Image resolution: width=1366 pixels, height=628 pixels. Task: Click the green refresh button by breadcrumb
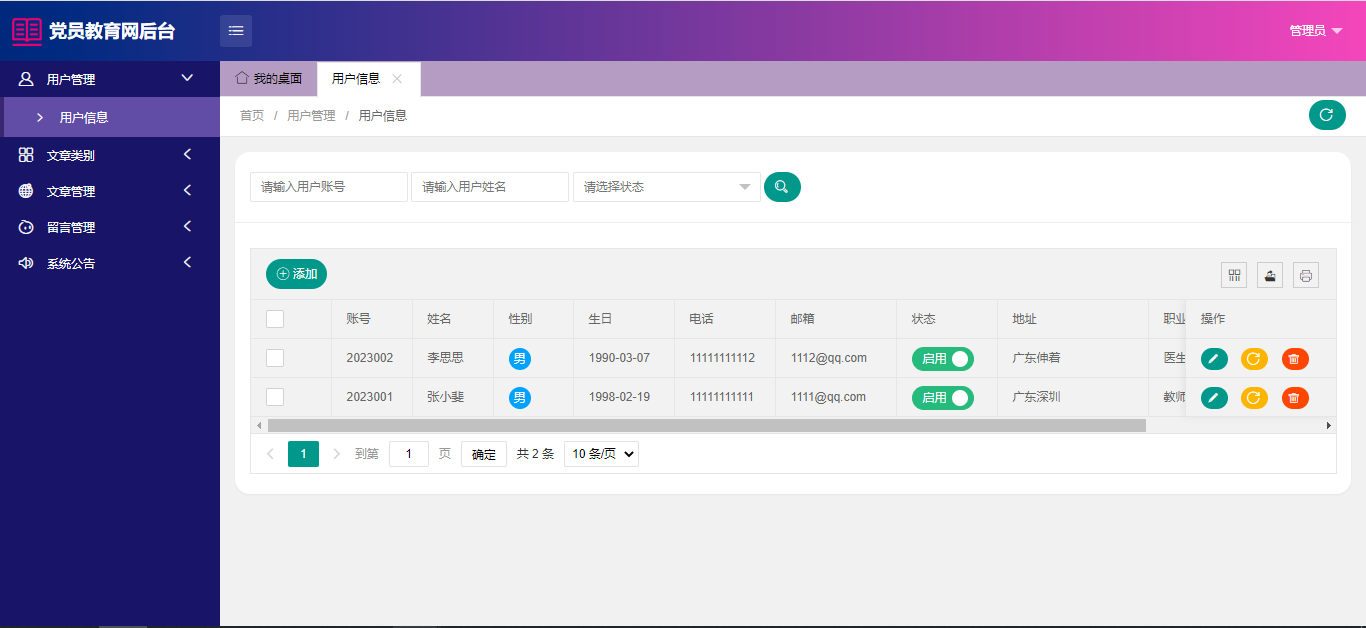click(1327, 115)
